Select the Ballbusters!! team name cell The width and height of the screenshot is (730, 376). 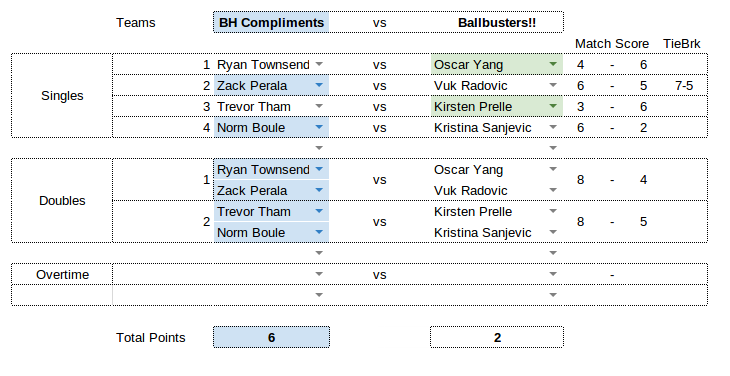coord(497,22)
